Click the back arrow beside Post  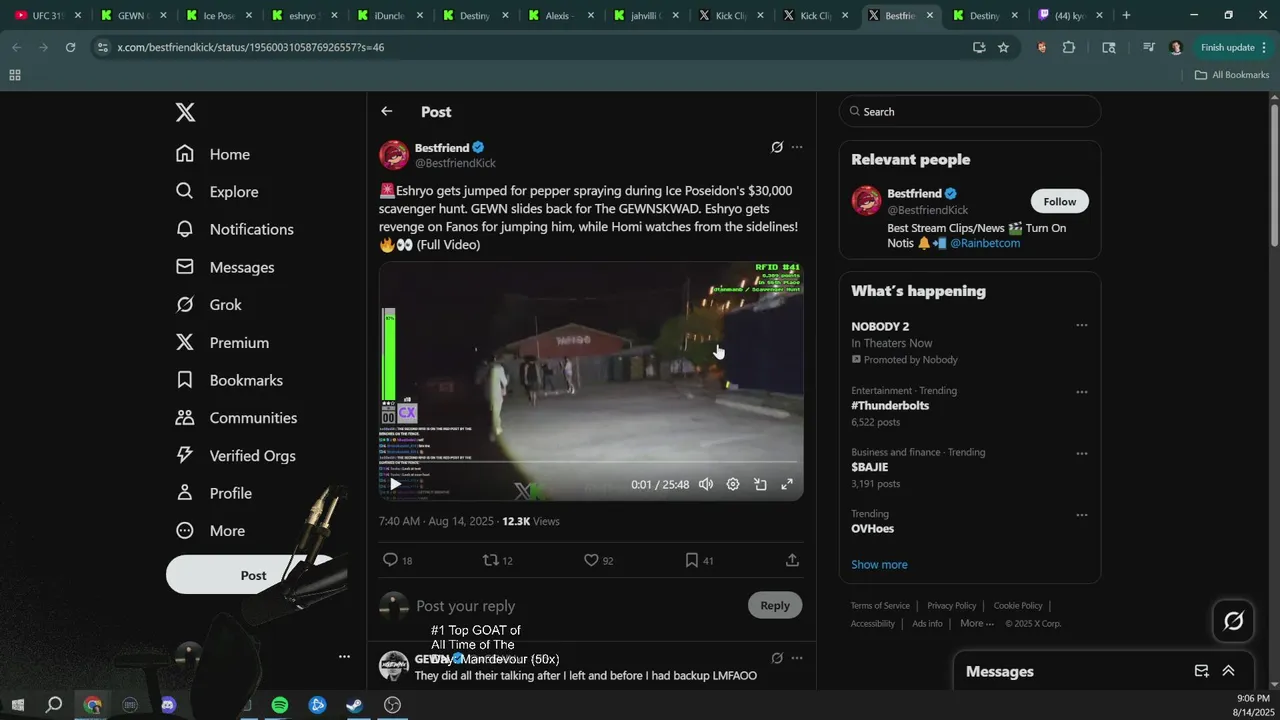[x=387, y=112]
